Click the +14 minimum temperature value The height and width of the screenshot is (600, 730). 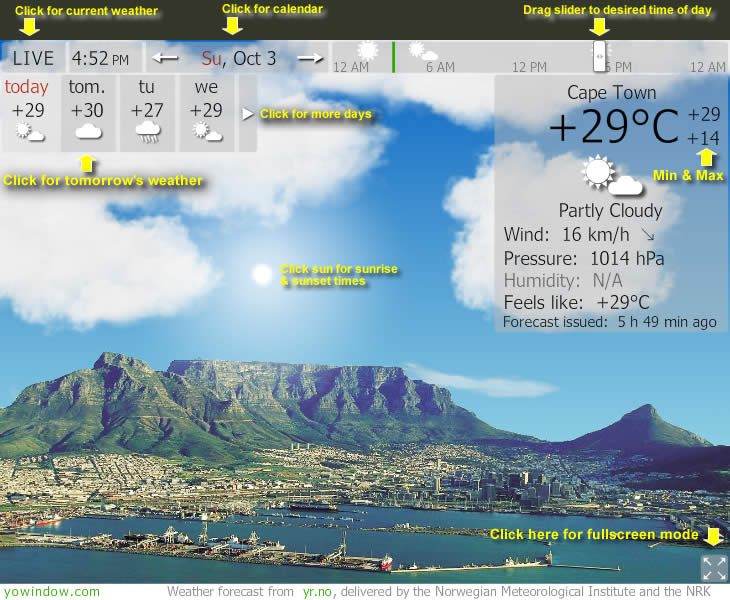pyautogui.click(x=703, y=138)
